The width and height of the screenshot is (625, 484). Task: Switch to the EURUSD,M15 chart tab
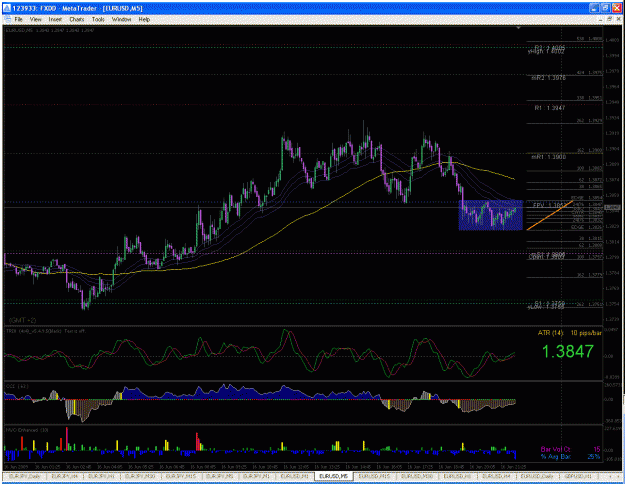pos(374,476)
